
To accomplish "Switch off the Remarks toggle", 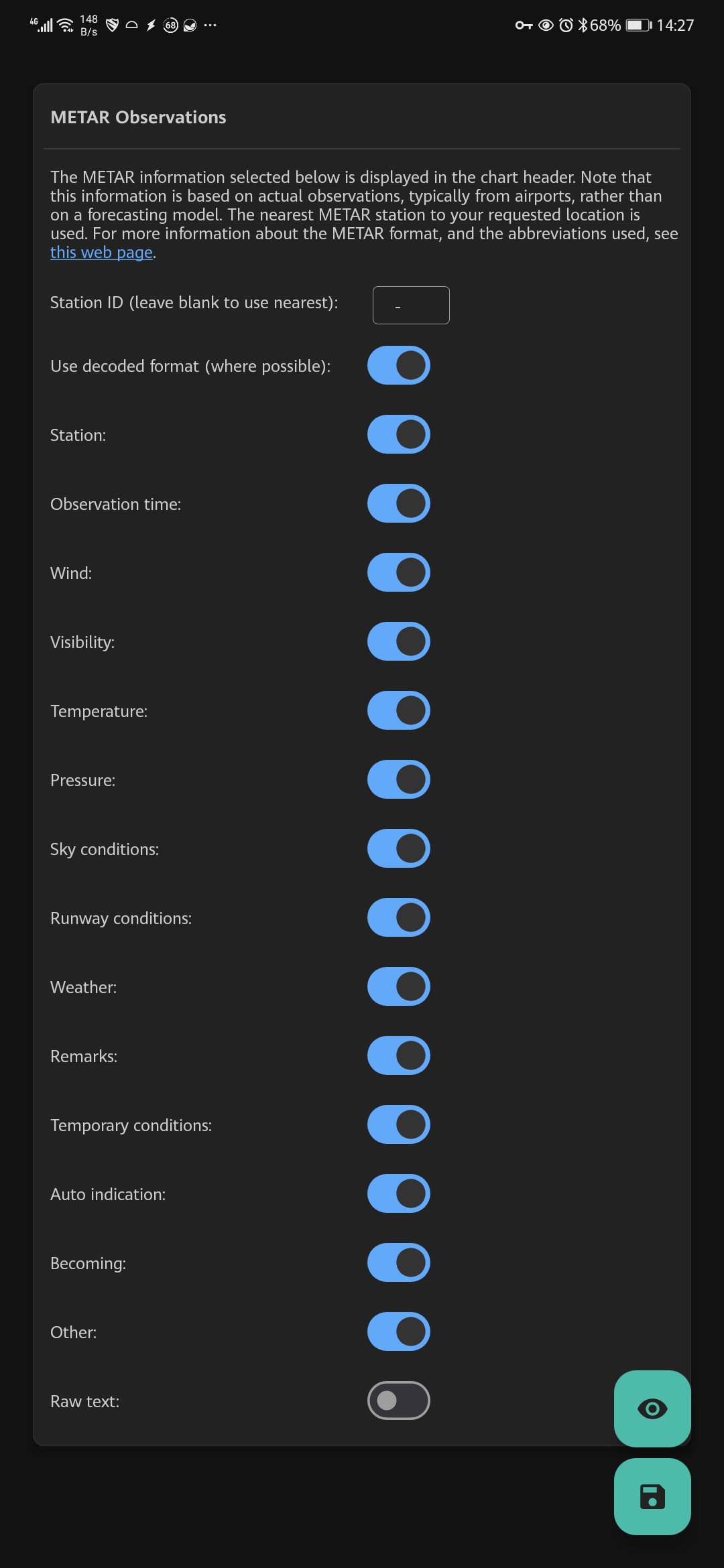I will pyautogui.click(x=398, y=1055).
